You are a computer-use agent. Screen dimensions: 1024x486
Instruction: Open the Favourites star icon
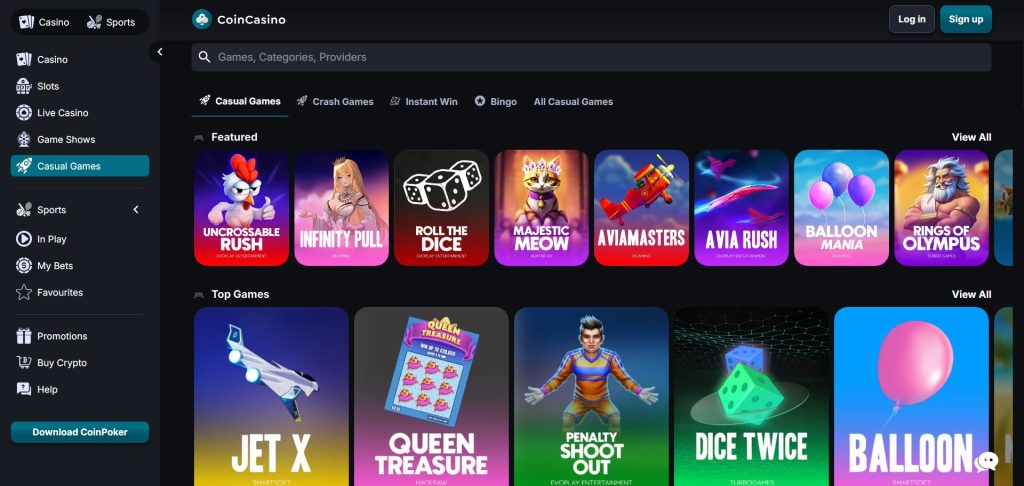tap(24, 293)
